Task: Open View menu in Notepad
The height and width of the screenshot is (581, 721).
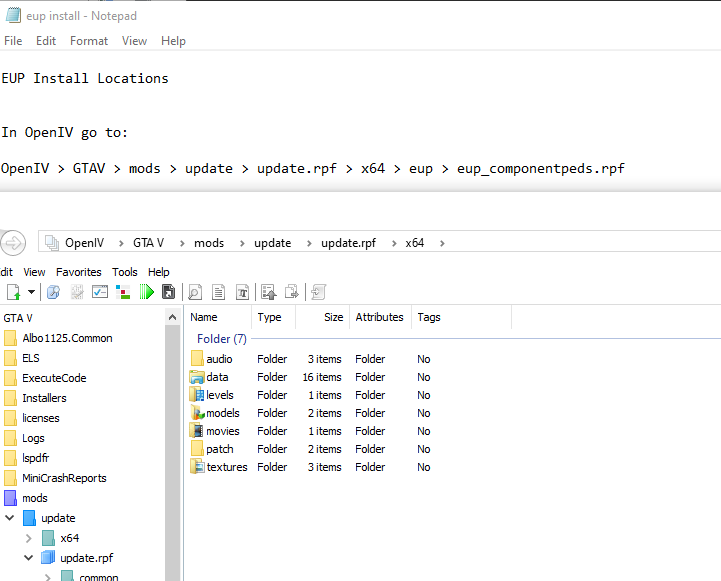Action: pos(134,41)
